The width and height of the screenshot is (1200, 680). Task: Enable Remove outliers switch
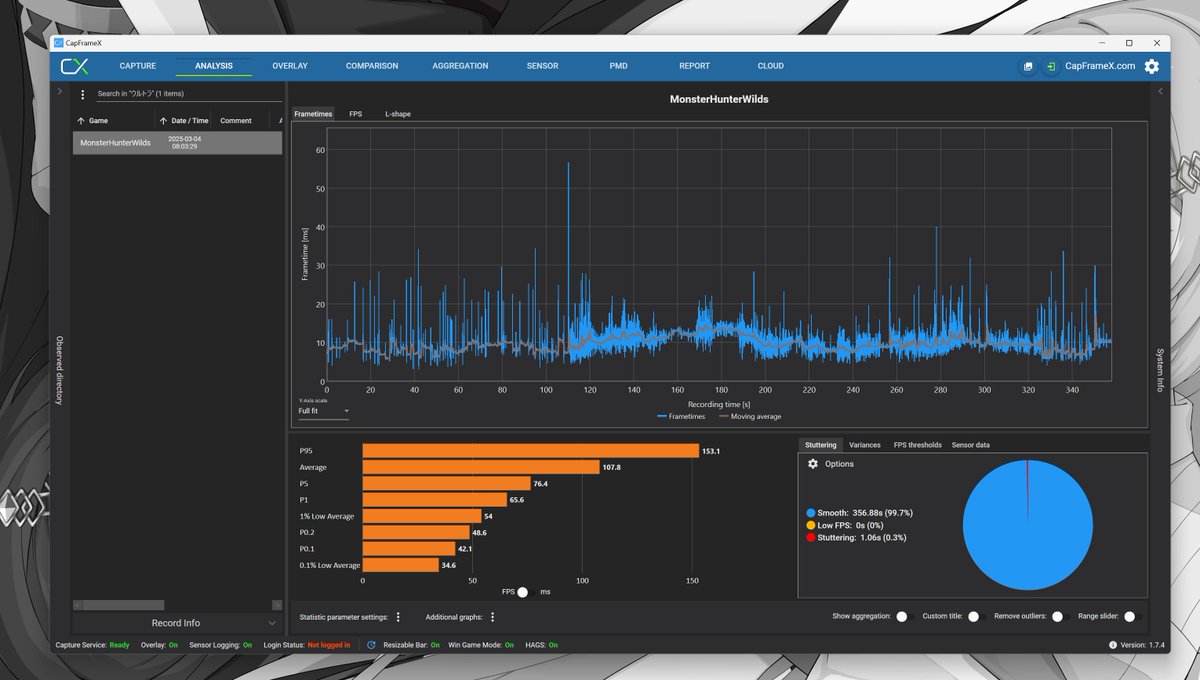(x=1060, y=616)
